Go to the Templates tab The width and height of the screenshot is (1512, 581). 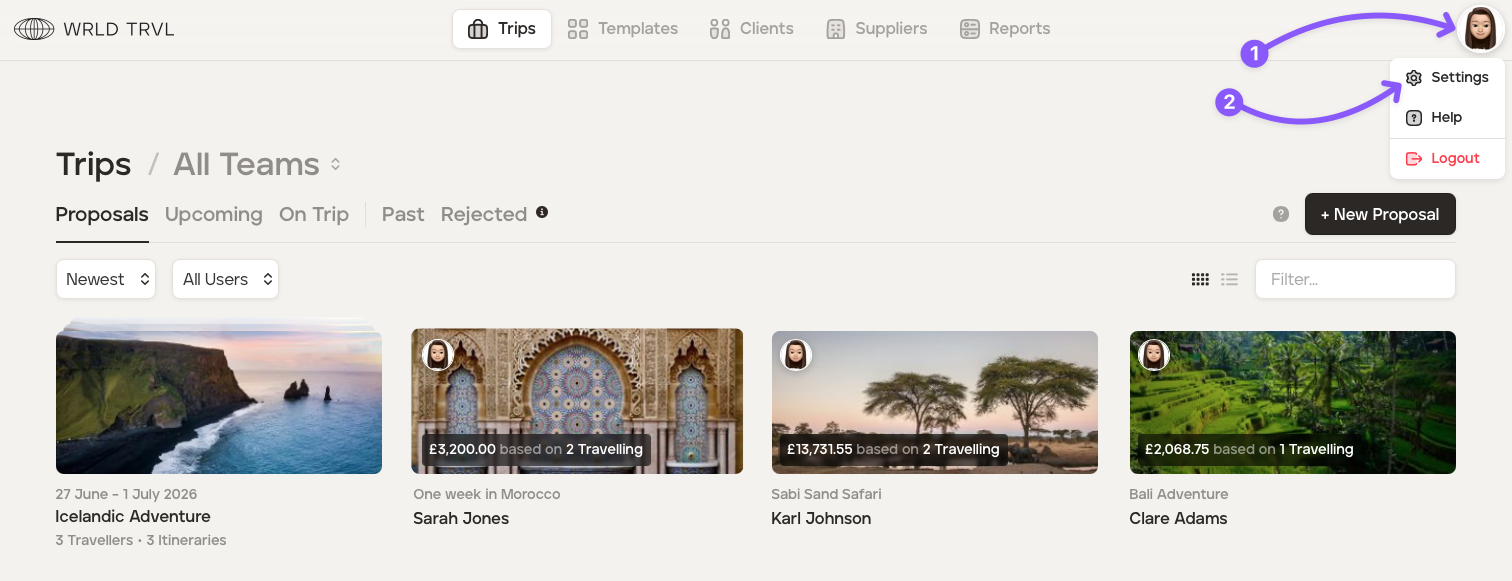(x=622, y=28)
